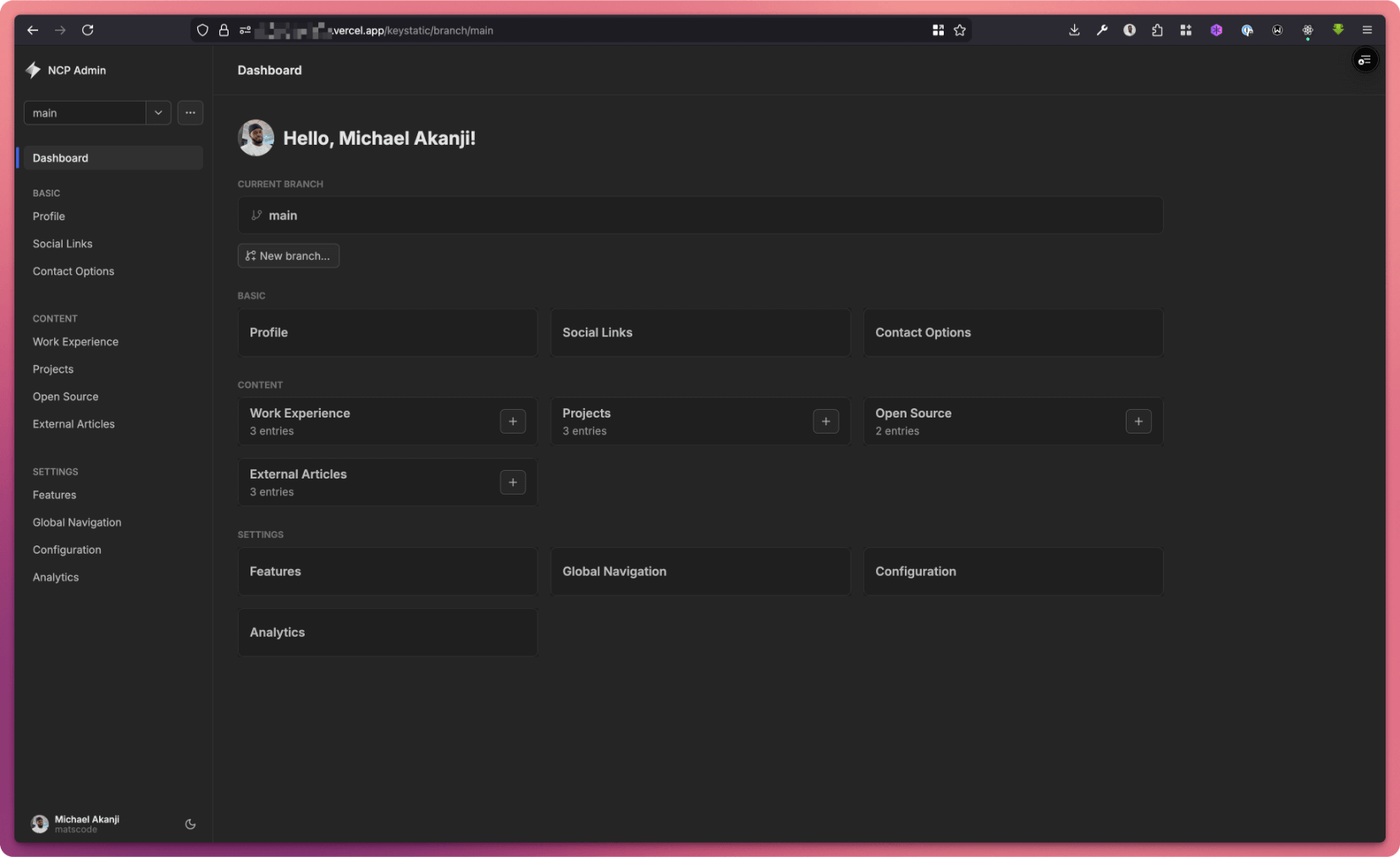Add an Open Source entry via plus icon

[x=1138, y=421]
